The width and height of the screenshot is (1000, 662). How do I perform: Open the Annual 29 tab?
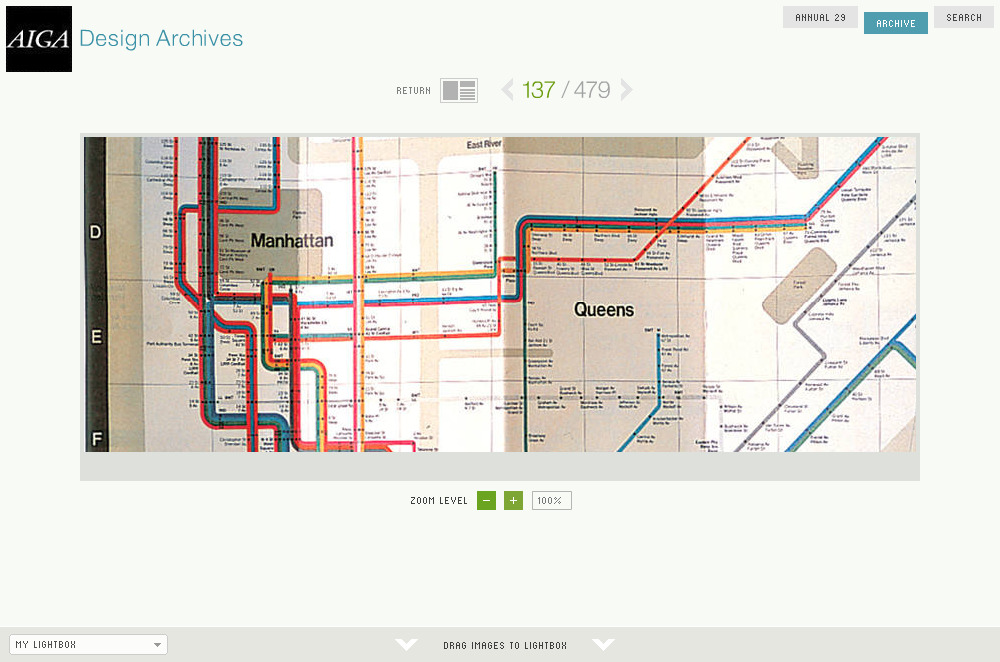click(820, 17)
